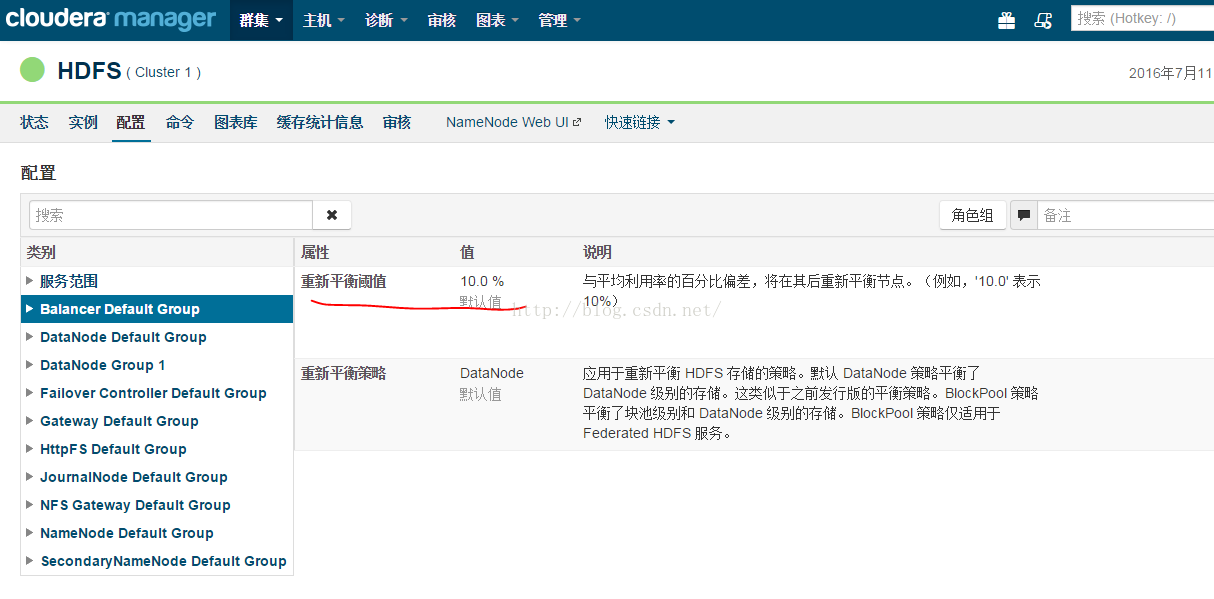Click the Cloudera Manager logo
The width and height of the screenshot is (1214, 599).
point(110,19)
